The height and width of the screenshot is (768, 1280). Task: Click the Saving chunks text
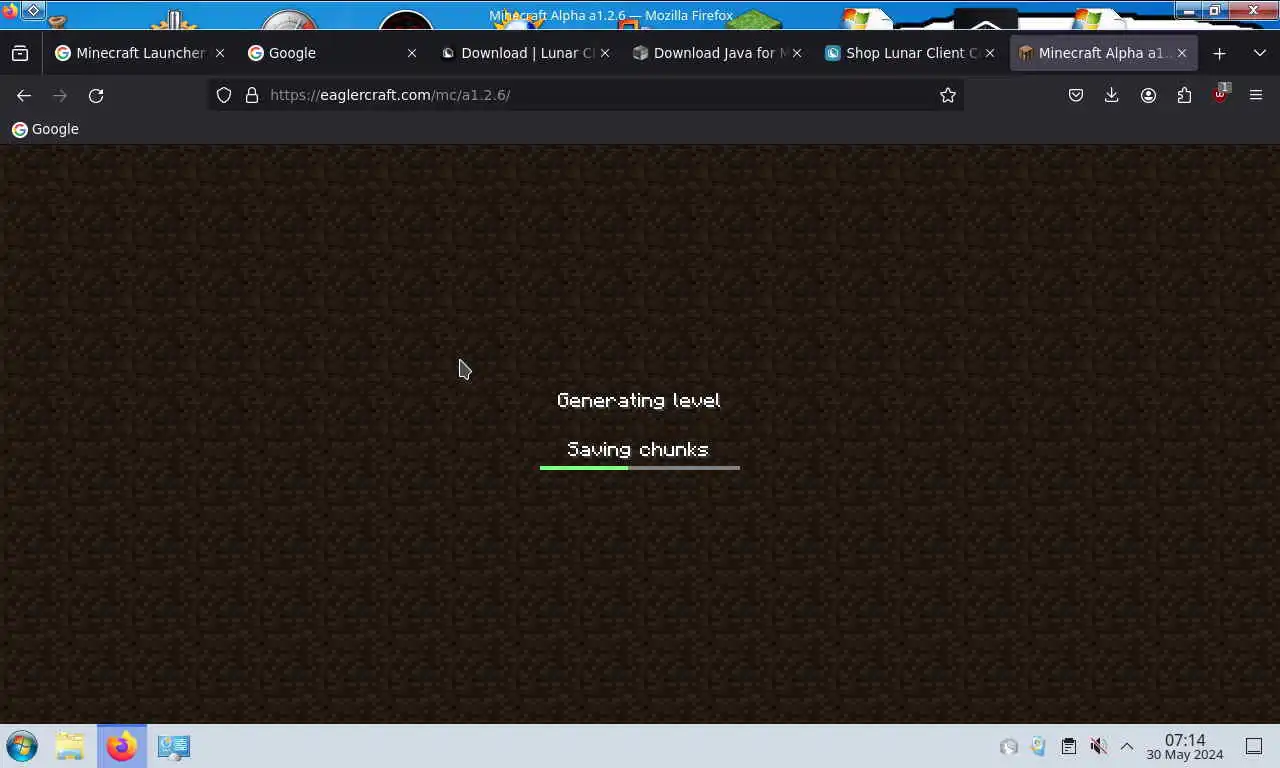coord(638,449)
